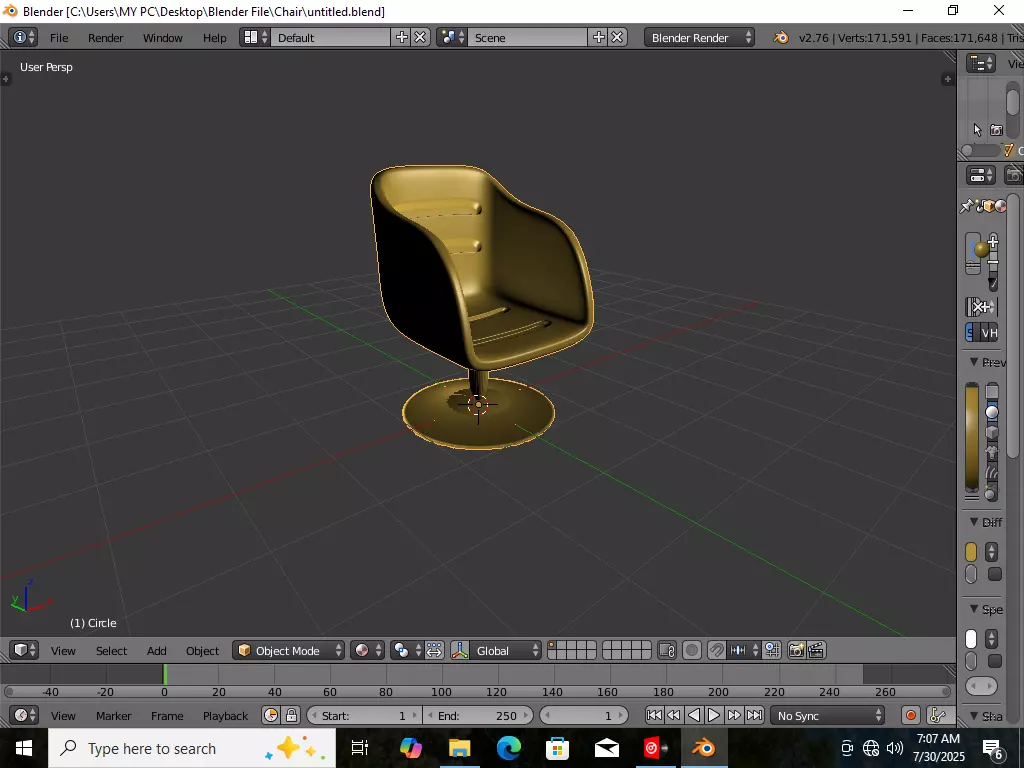1024x768 pixels.
Task: Enable the first scene layer button
Action: click(553, 645)
